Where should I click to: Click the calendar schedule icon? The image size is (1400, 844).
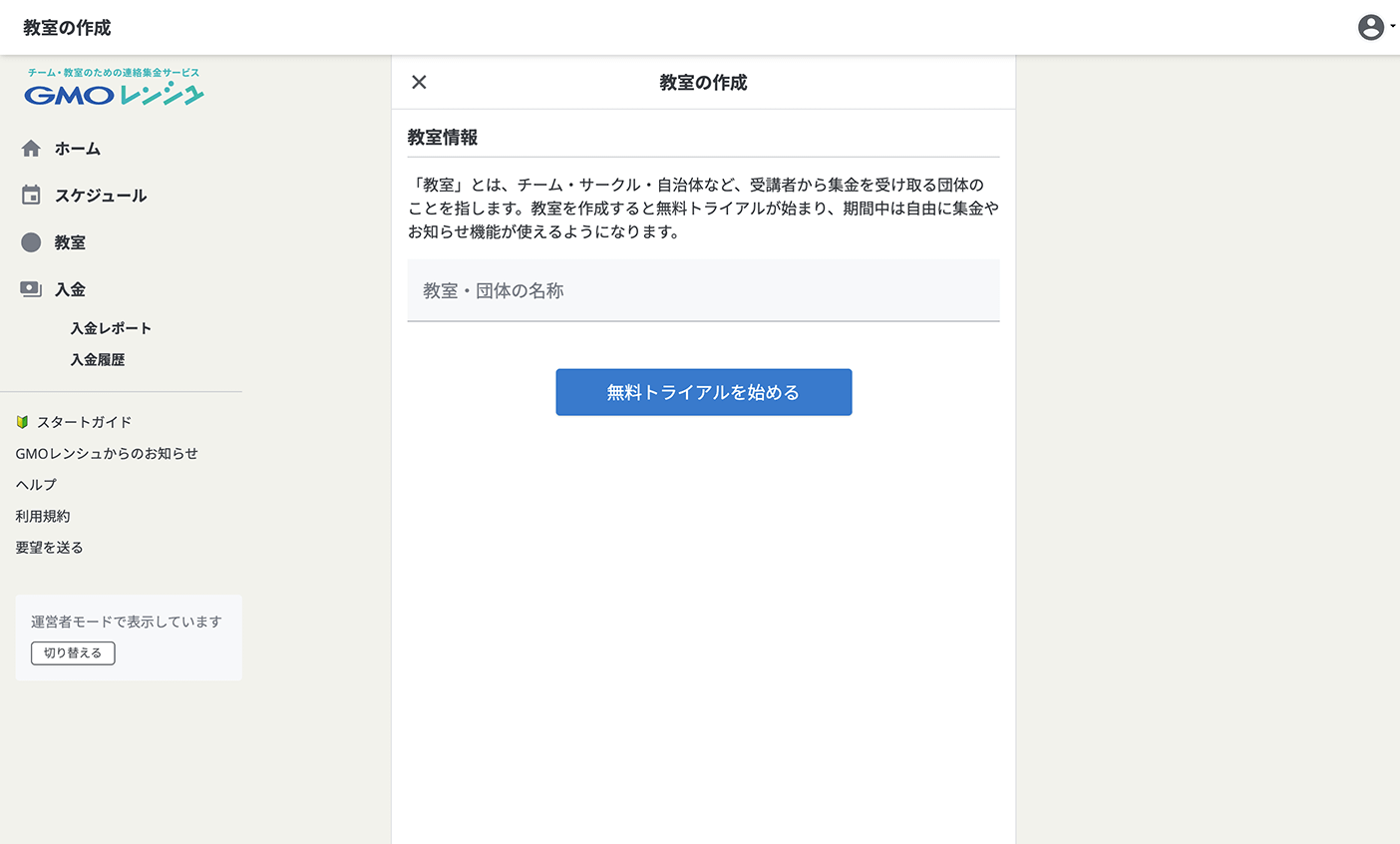pyautogui.click(x=31, y=196)
